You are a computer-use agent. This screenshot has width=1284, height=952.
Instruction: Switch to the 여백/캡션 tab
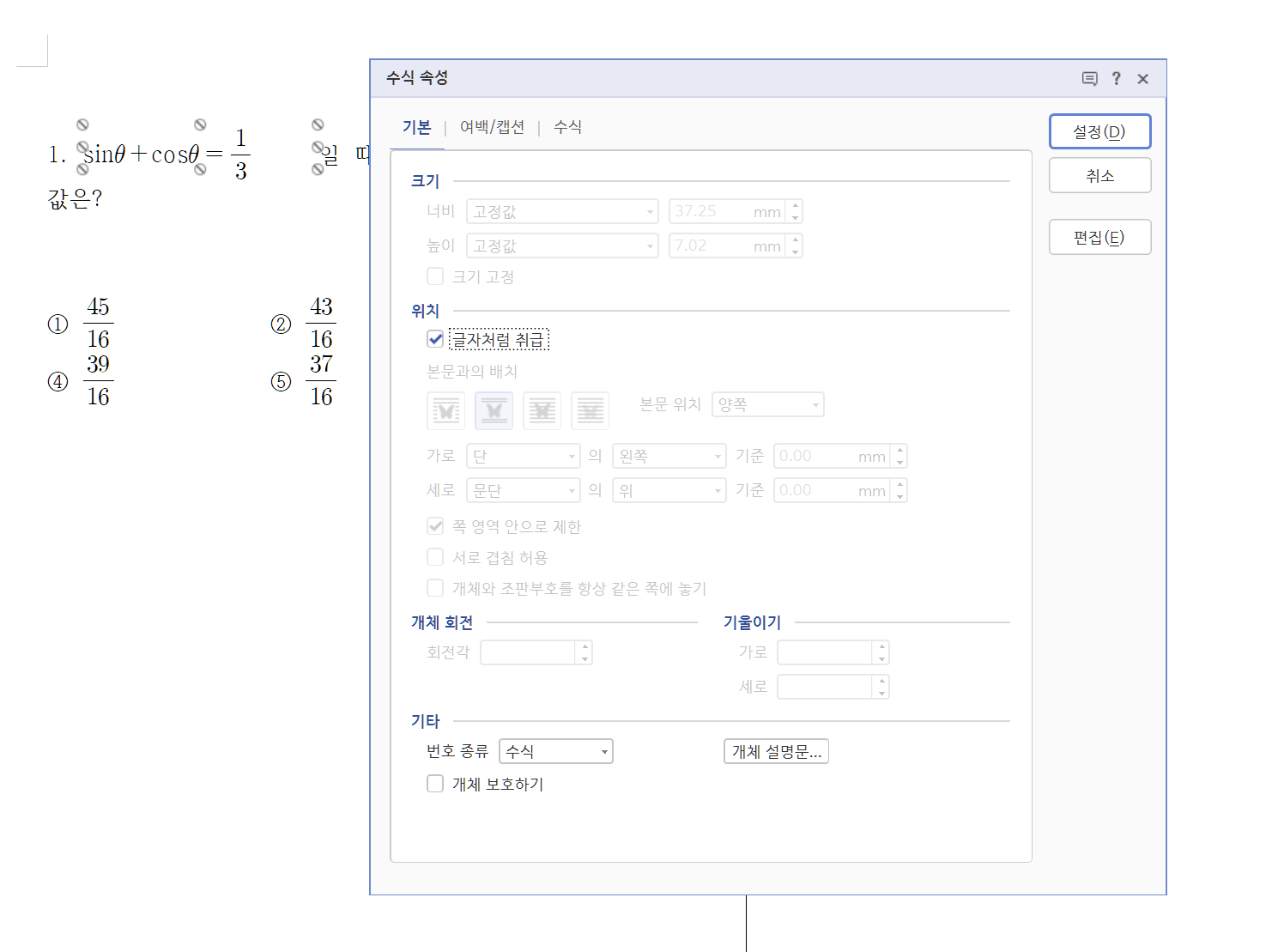pyautogui.click(x=492, y=126)
